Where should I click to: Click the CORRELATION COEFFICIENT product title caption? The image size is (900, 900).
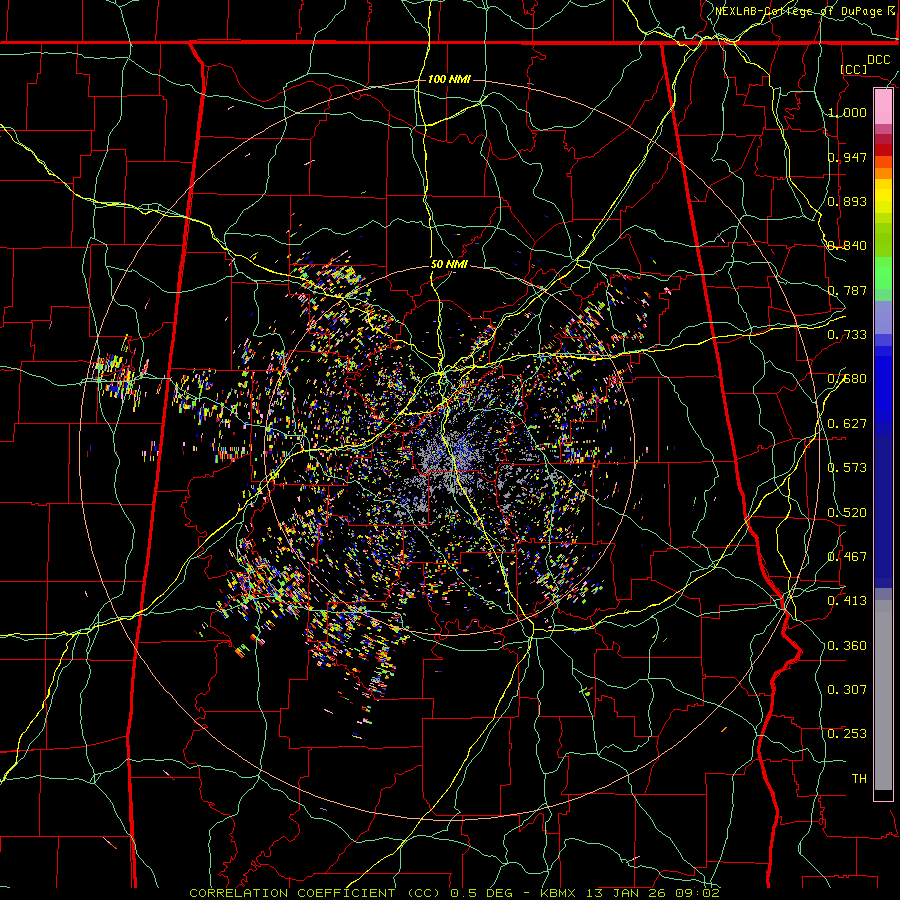454,893
